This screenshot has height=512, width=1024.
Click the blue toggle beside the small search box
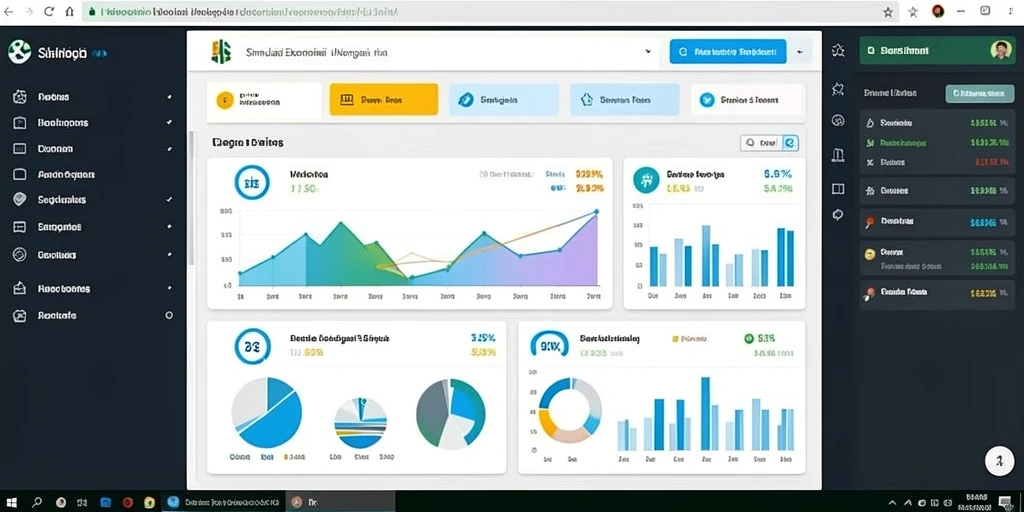[x=790, y=142]
